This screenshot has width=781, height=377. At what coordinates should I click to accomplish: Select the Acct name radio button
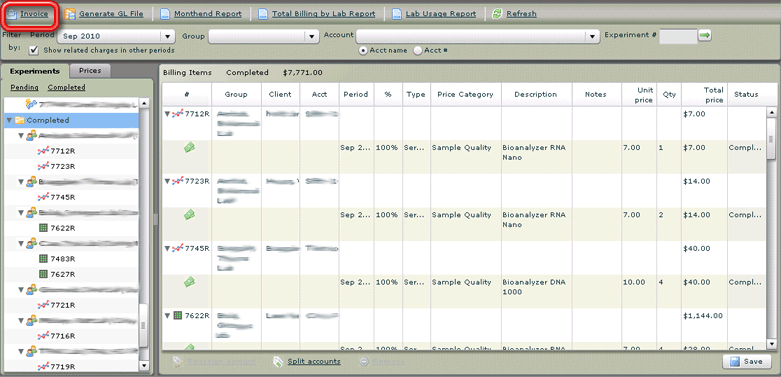(x=364, y=50)
